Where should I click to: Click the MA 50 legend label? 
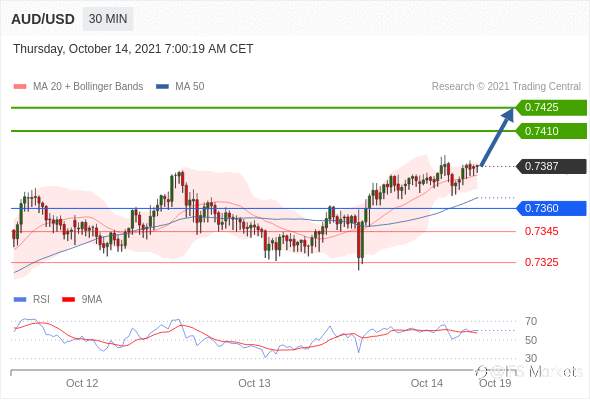coord(190,86)
